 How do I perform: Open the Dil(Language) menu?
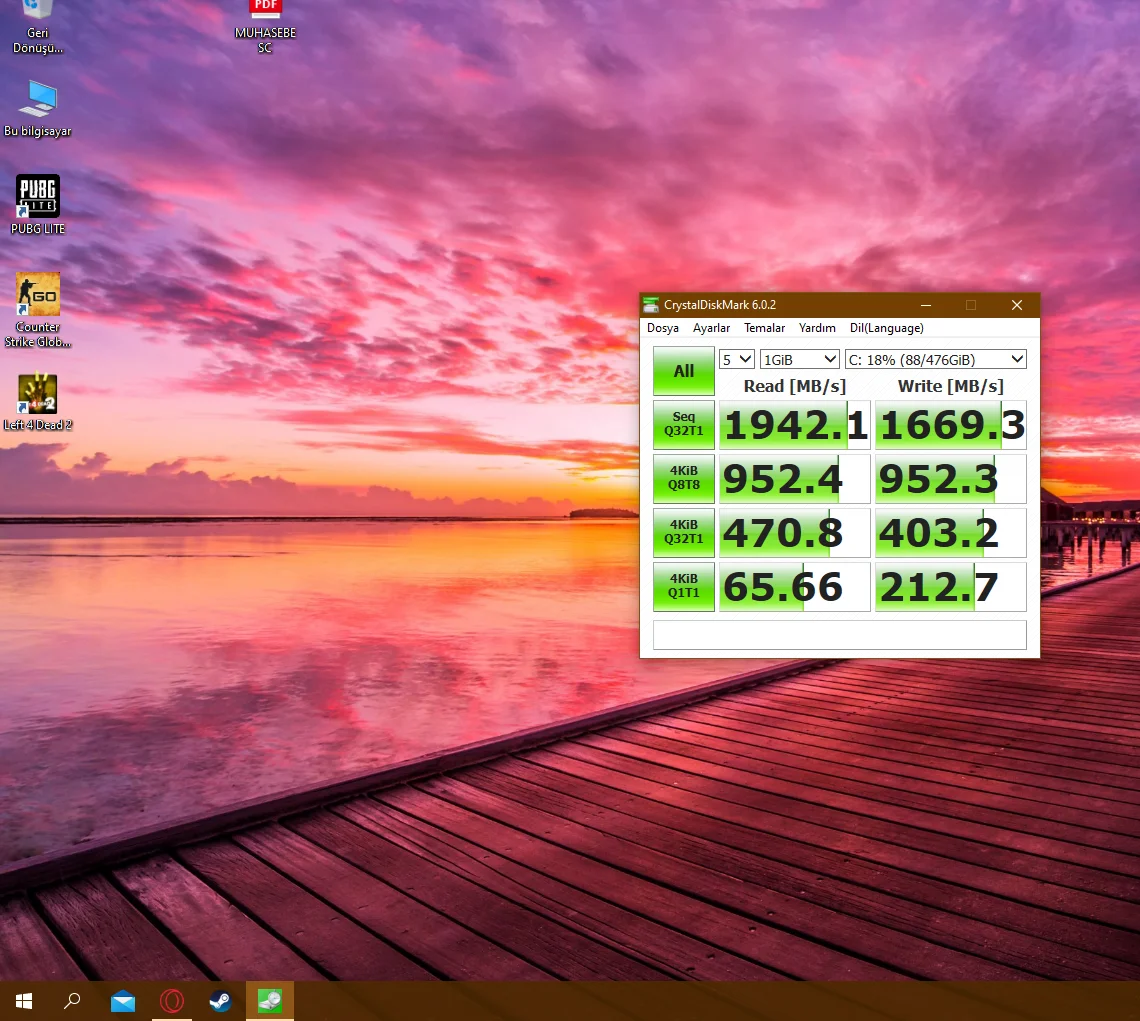[886, 328]
